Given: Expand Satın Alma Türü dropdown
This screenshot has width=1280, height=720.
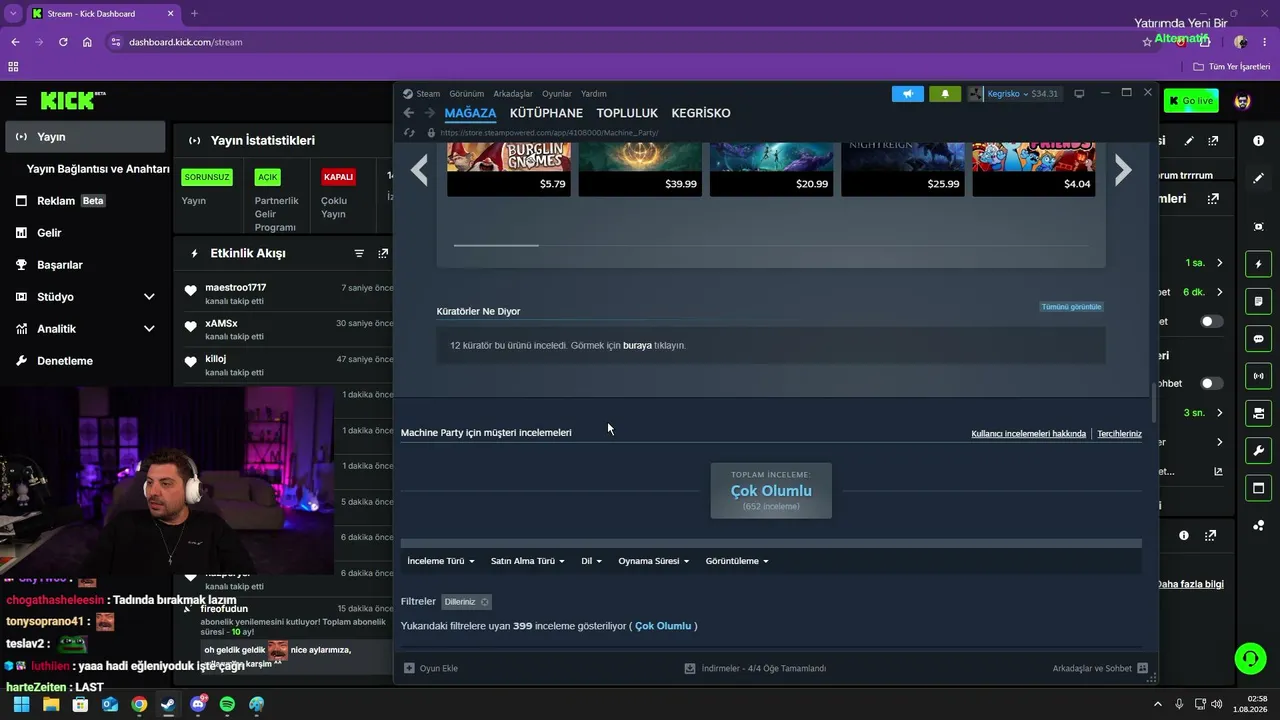Looking at the screenshot, I should (528, 561).
